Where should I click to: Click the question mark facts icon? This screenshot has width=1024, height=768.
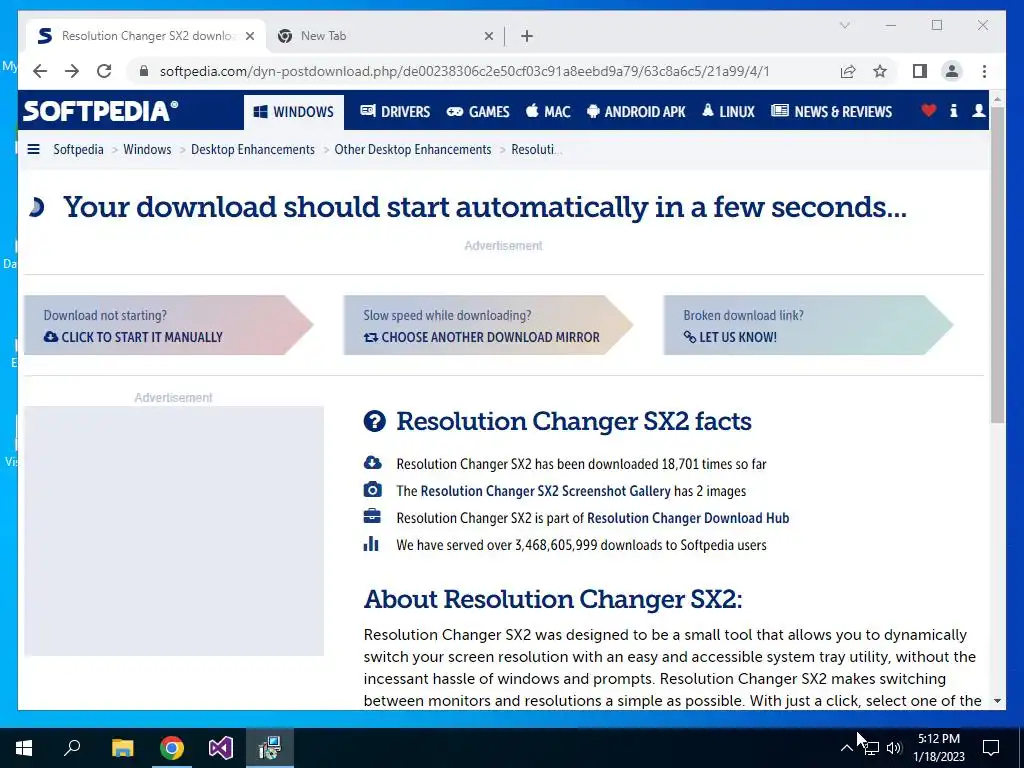point(375,421)
